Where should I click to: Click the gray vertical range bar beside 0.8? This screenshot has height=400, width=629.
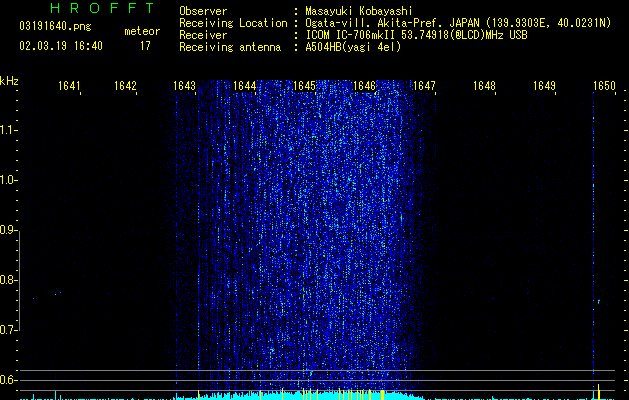click(x=19, y=280)
